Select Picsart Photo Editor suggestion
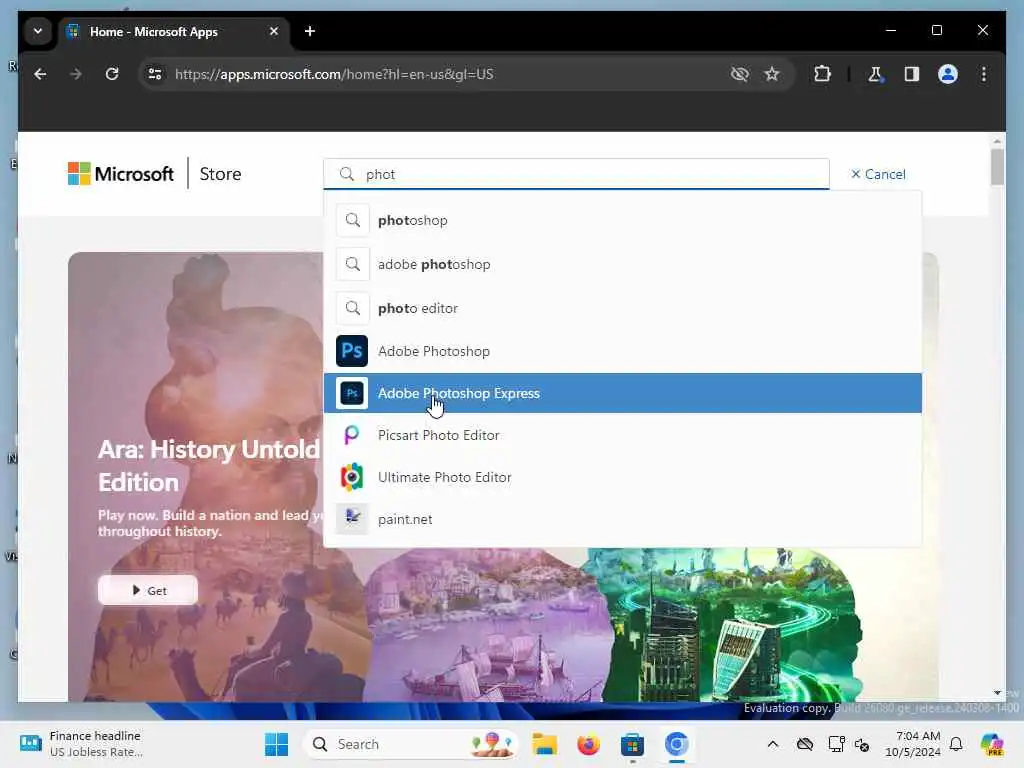This screenshot has height=768, width=1024. [x=622, y=435]
